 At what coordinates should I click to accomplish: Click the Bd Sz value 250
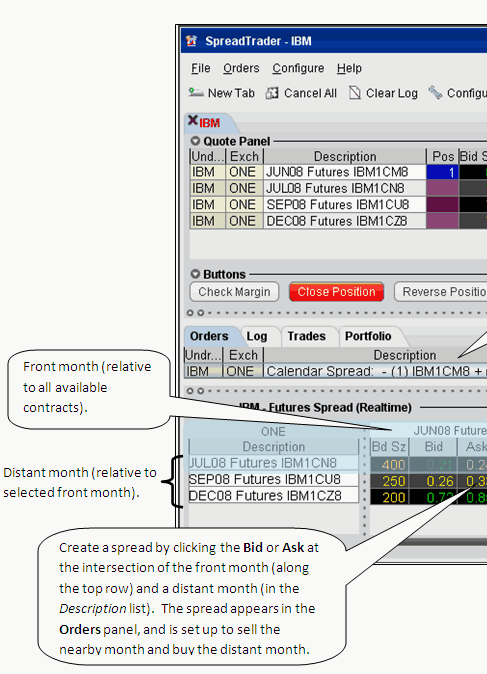coord(389,481)
